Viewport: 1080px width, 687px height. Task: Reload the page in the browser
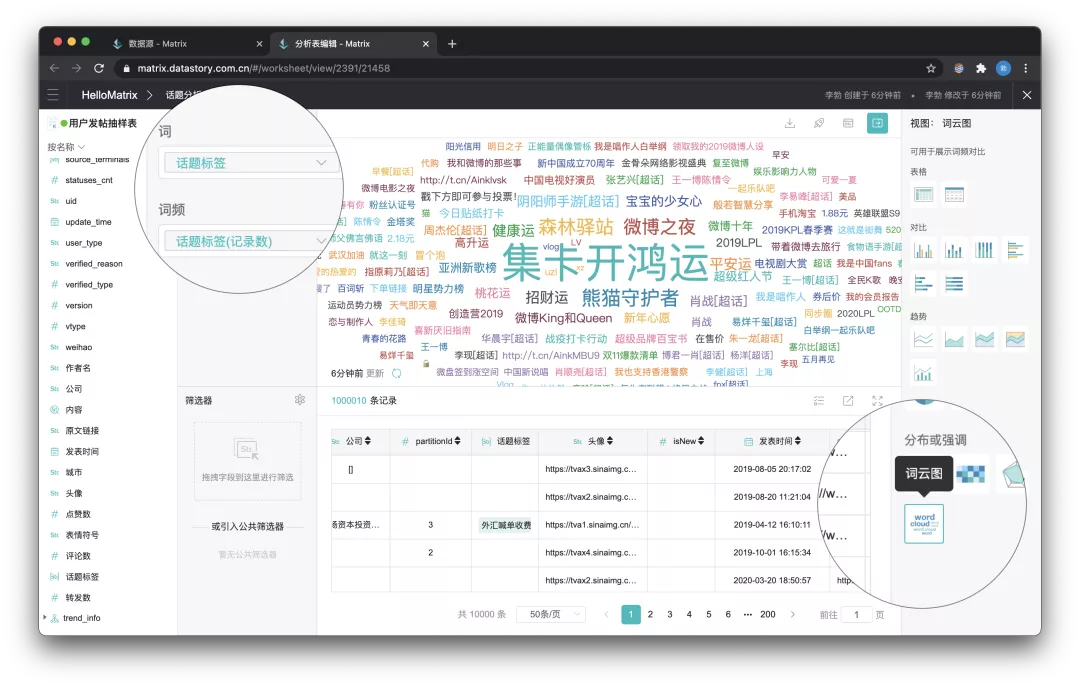click(x=99, y=68)
